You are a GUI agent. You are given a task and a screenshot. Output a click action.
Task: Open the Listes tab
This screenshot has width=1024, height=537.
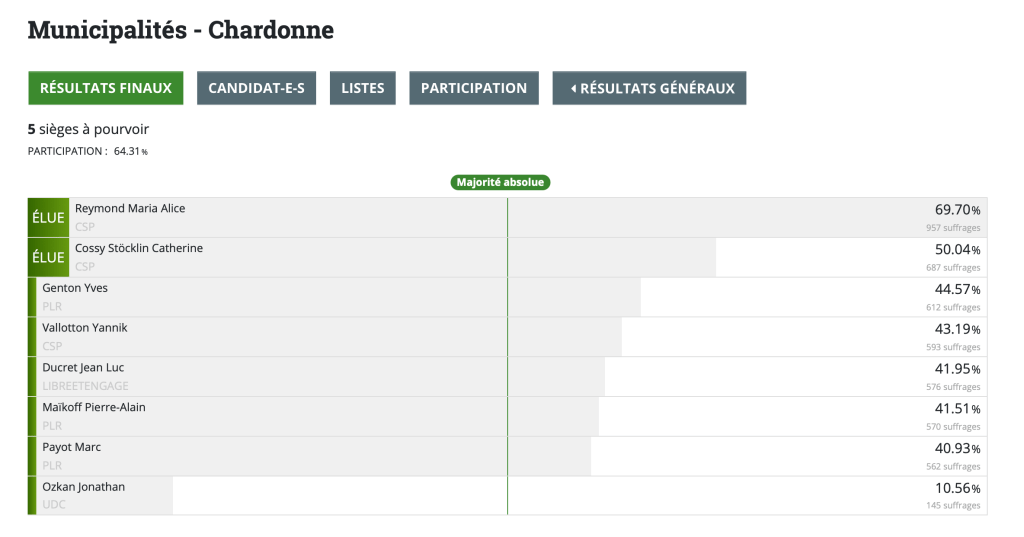[363, 88]
